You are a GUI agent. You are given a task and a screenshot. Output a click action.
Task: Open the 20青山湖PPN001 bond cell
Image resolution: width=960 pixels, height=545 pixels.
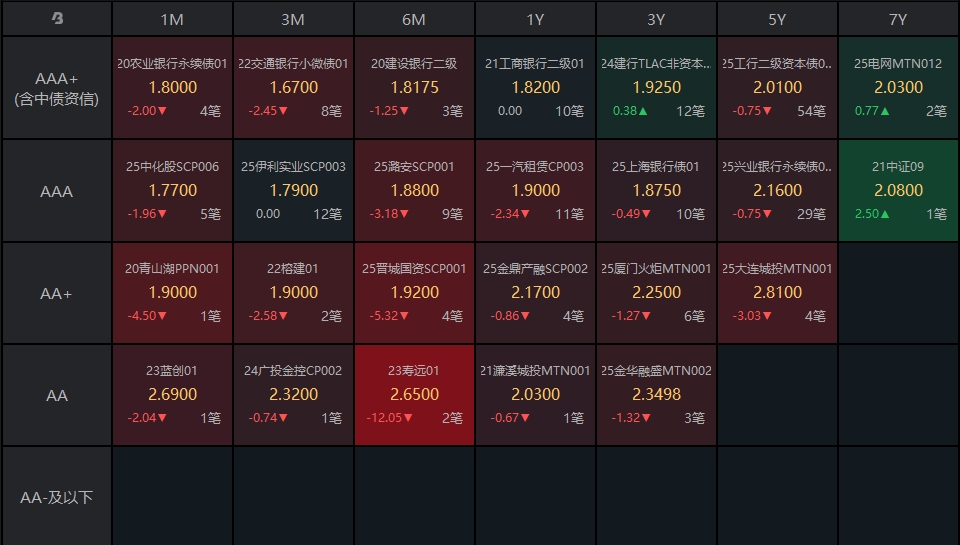click(x=172, y=293)
